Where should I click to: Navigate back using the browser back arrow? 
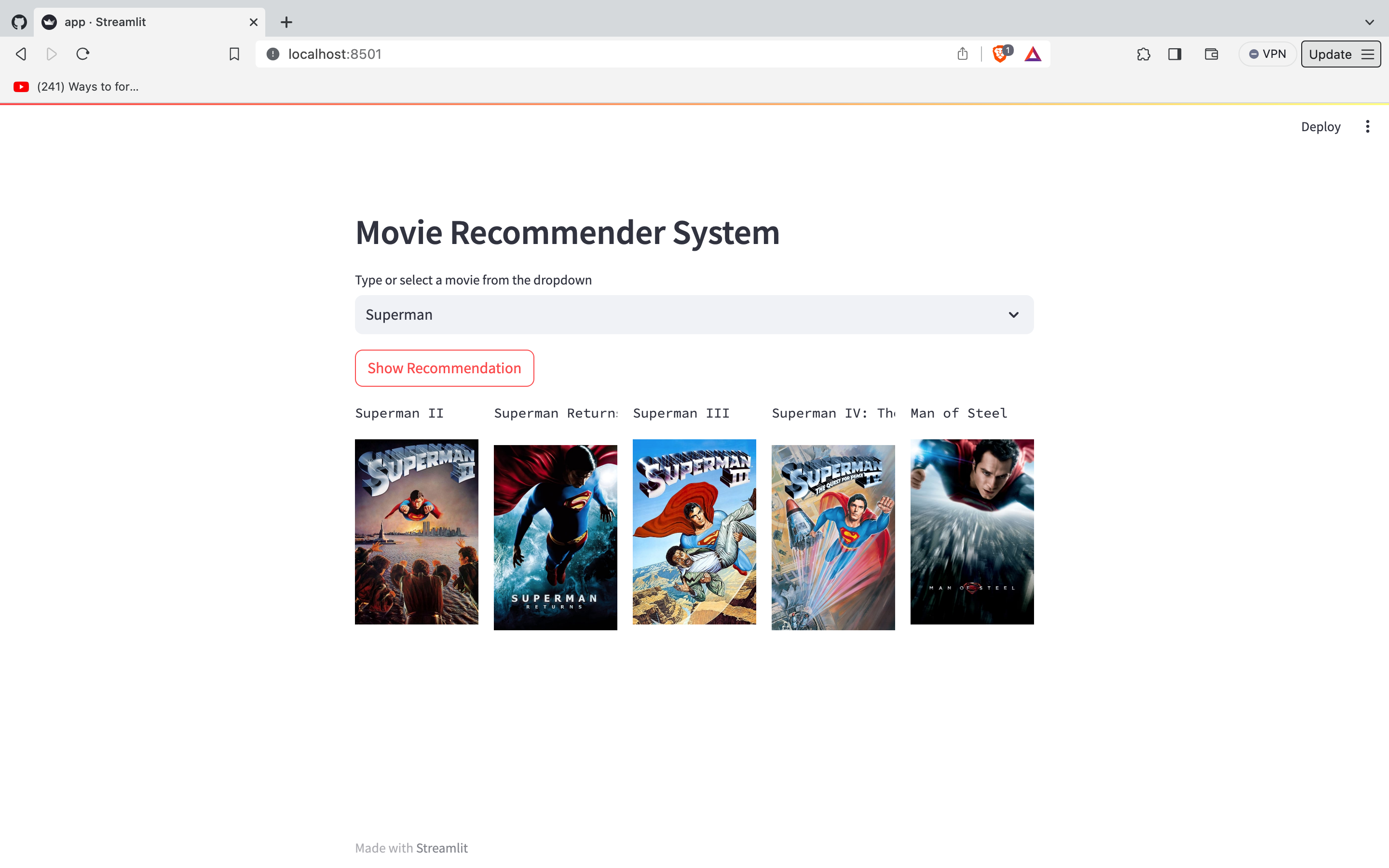click(21, 54)
